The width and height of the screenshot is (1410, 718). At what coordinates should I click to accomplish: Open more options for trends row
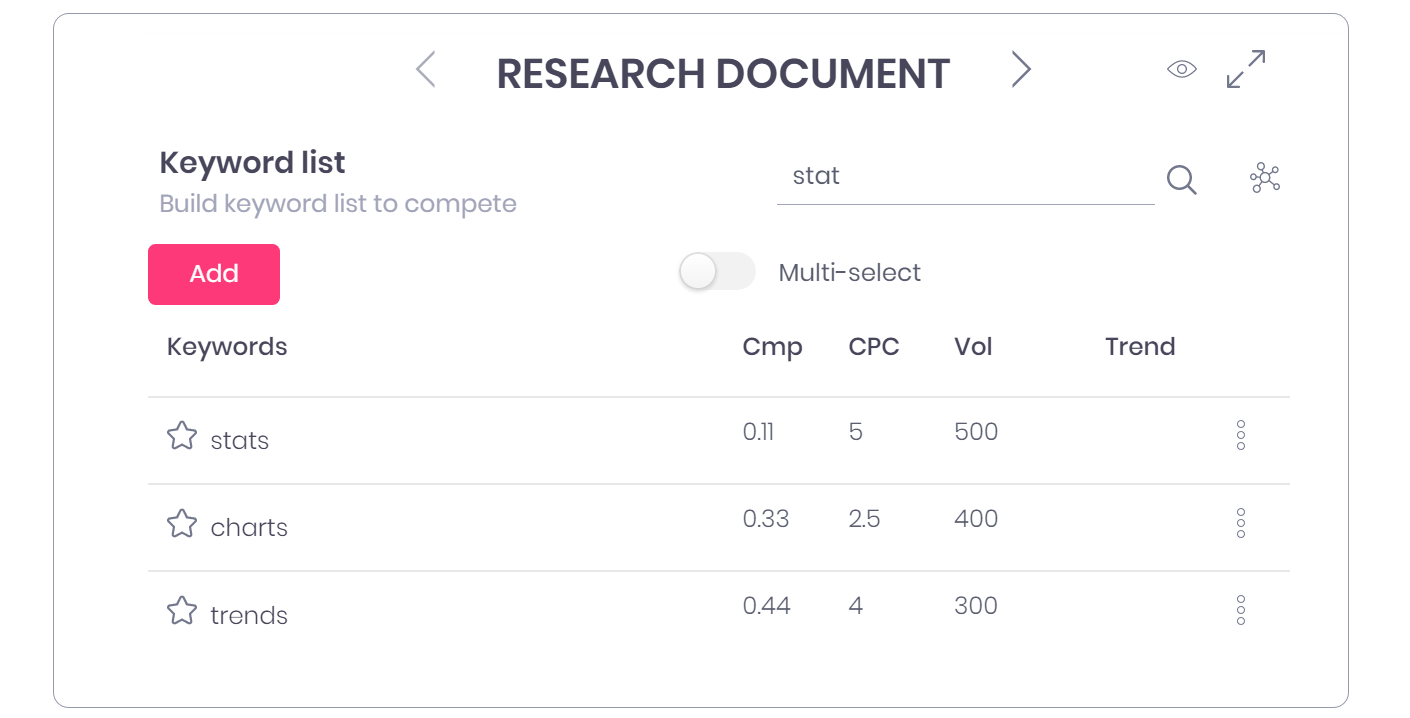pyautogui.click(x=1241, y=609)
